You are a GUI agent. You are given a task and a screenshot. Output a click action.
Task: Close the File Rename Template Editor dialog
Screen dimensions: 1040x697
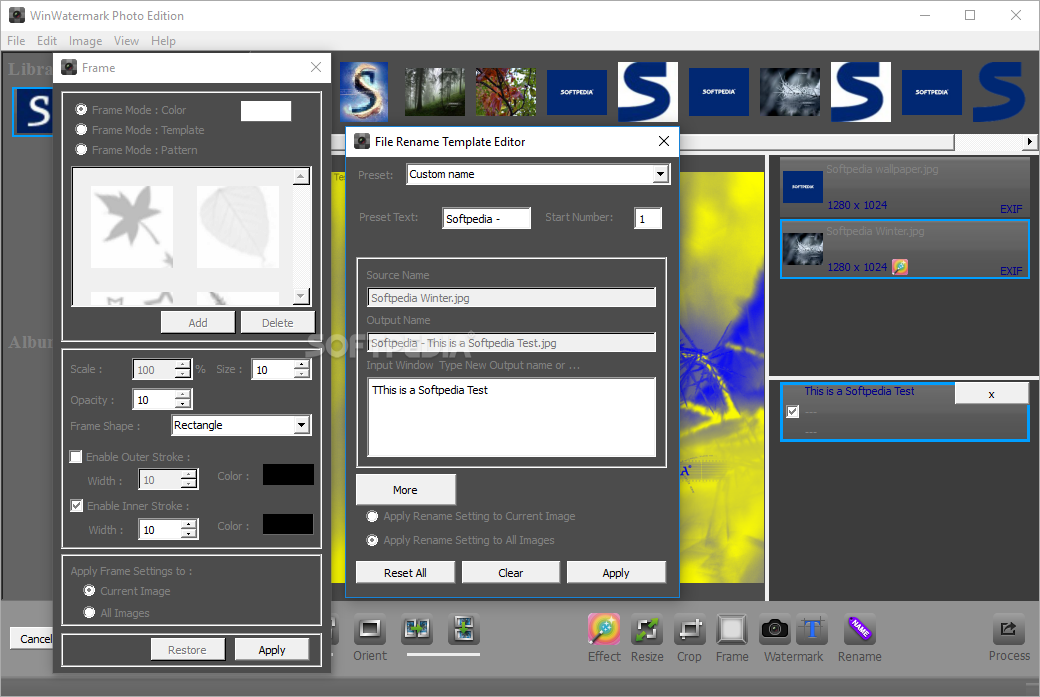tap(663, 141)
